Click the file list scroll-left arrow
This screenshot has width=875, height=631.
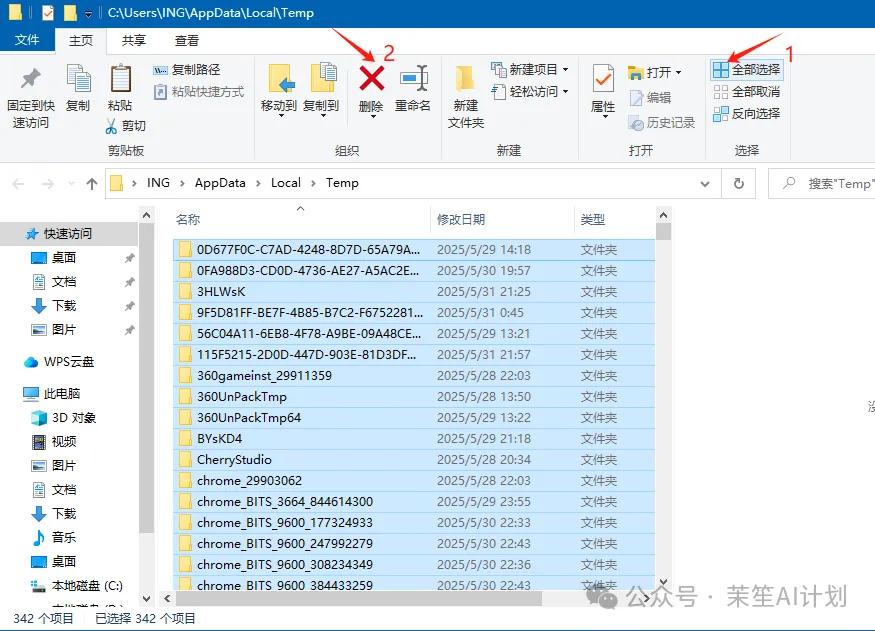pyautogui.click(x=167, y=598)
